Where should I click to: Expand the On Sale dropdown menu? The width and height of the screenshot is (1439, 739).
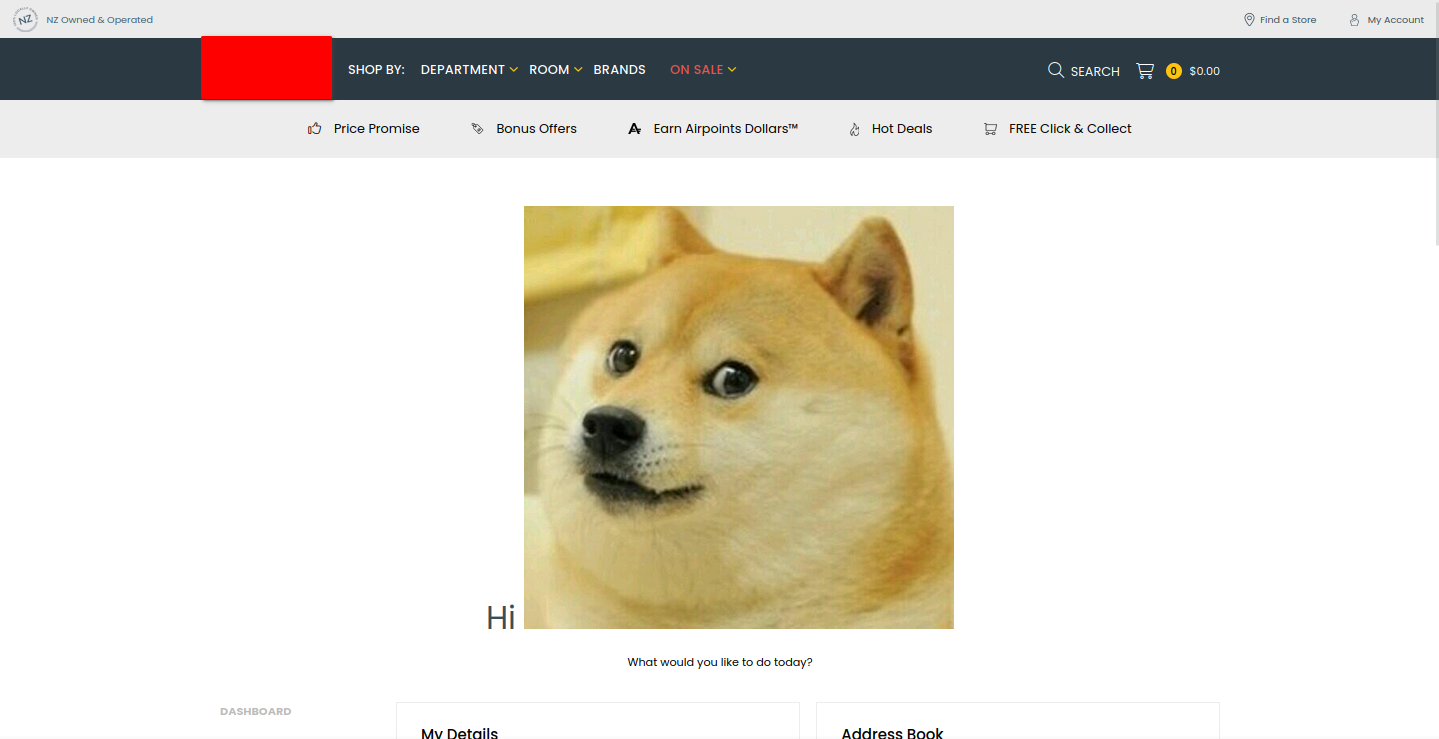[x=703, y=70]
